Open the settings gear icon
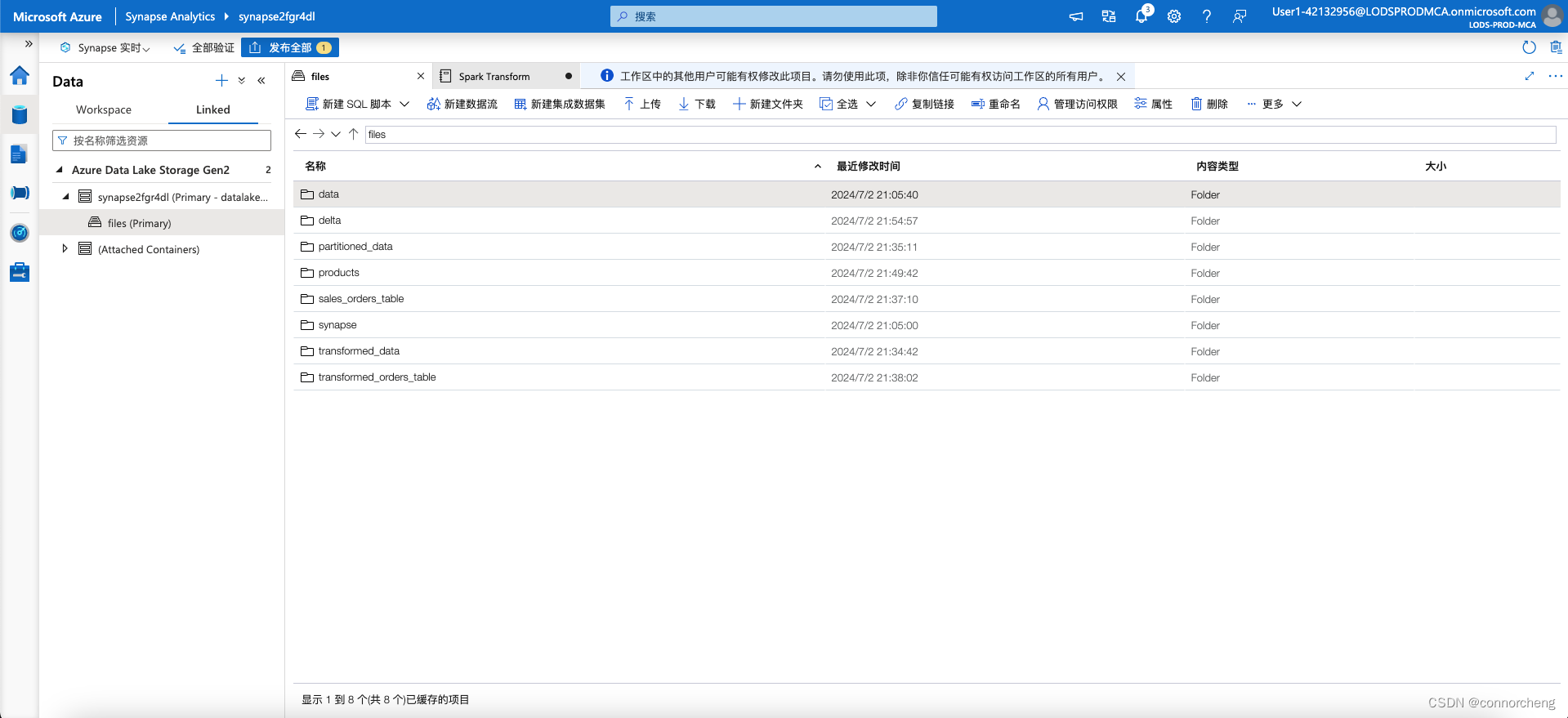 1174,16
